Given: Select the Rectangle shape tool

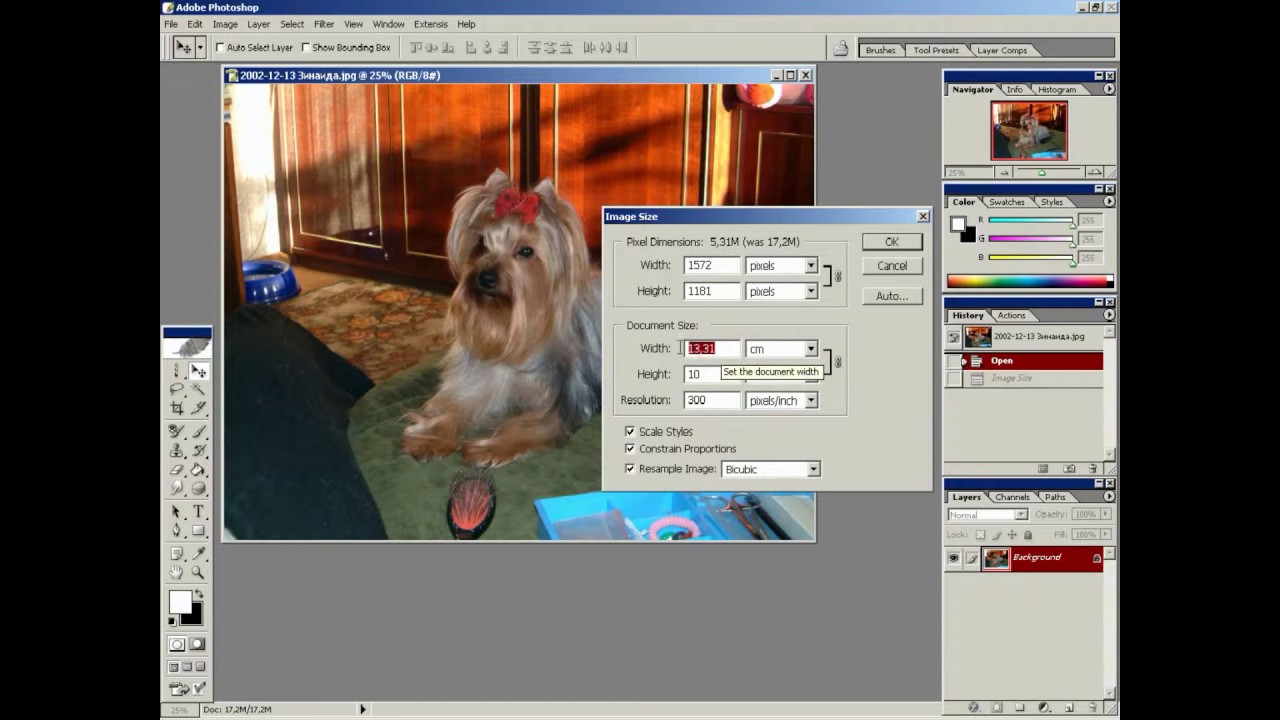Looking at the screenshot, I should [198, 531].
